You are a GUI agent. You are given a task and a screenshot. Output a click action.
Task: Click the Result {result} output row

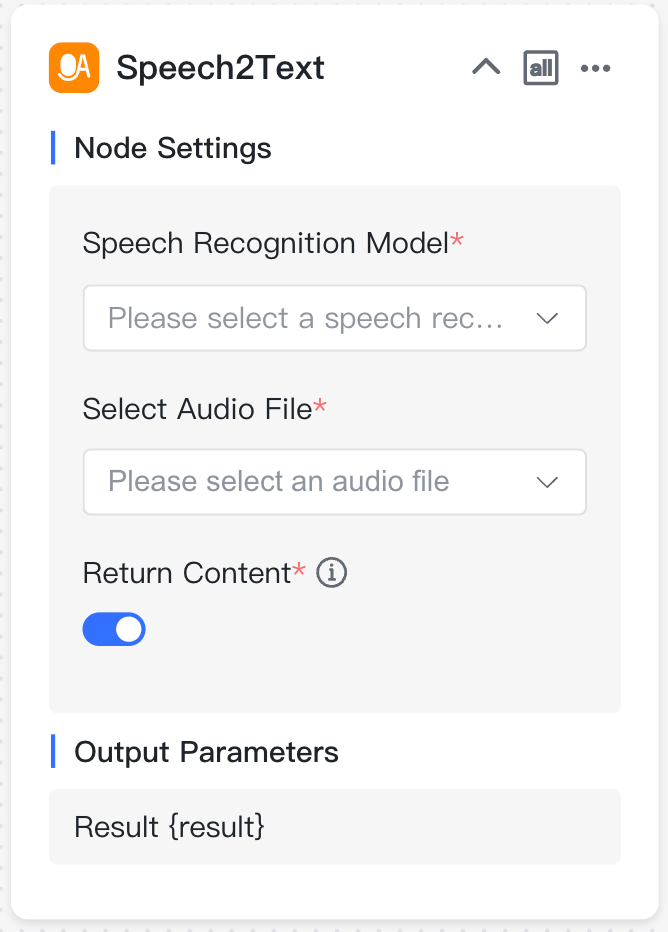coord(335,827)
